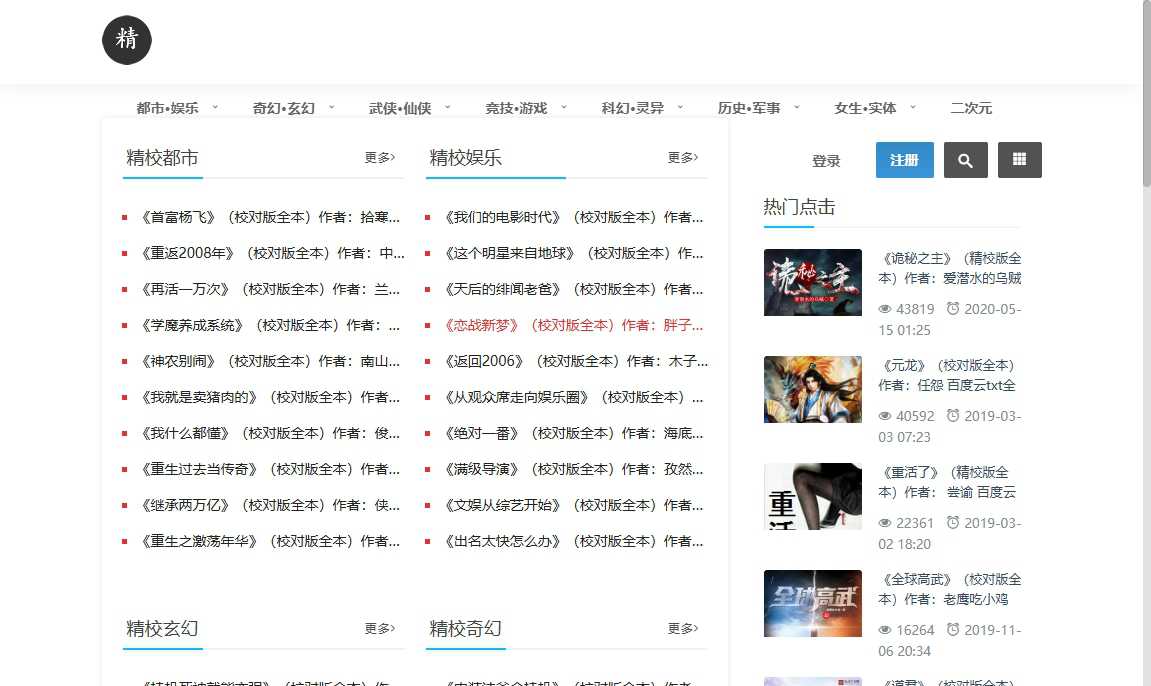This screenshot has height=686, width=1151.
Task: Open the 精校娱乐 section heading
Action: click(x=465, y=158)
